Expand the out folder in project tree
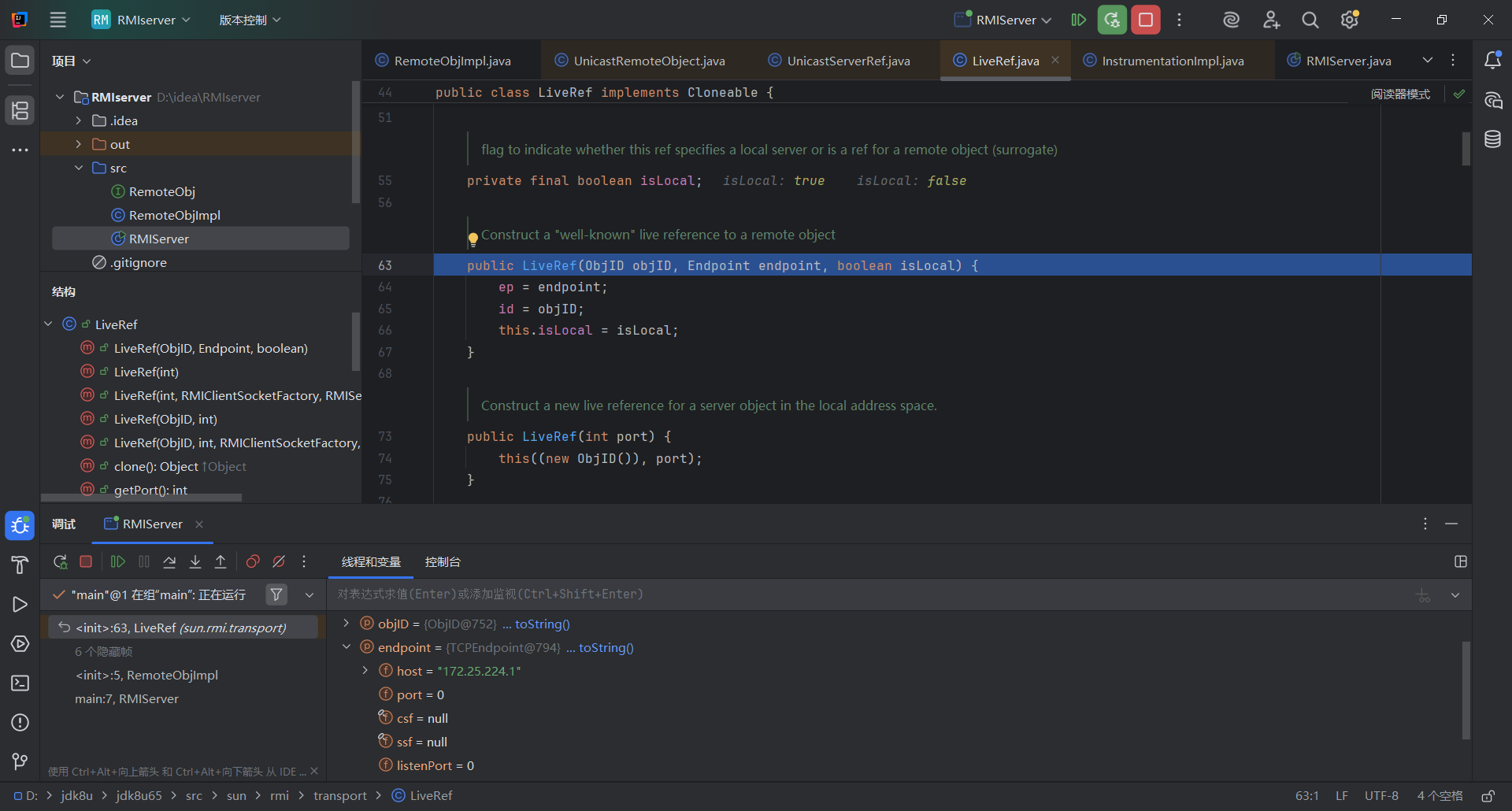This screenshot has width=1512, height=811. pos(79,144)
